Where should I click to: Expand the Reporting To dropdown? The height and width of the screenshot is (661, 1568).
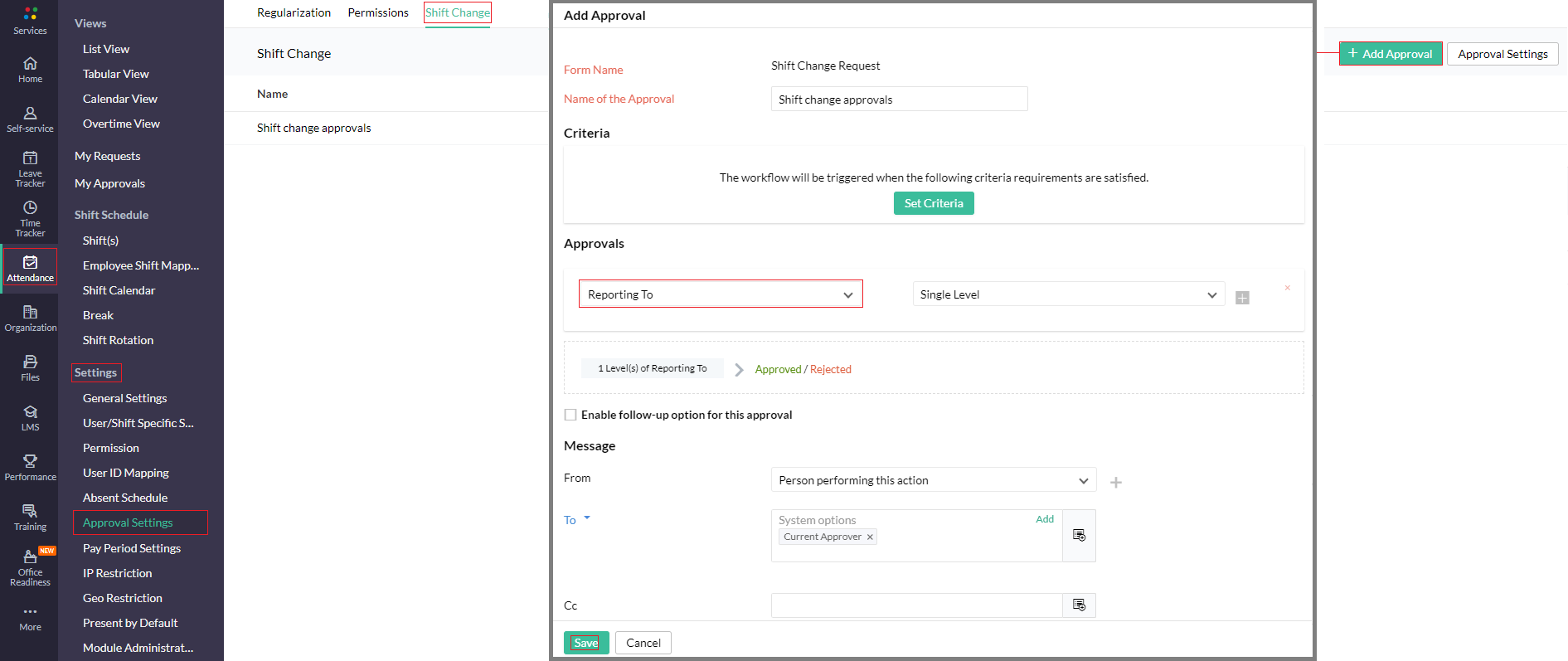click(720, 294)
